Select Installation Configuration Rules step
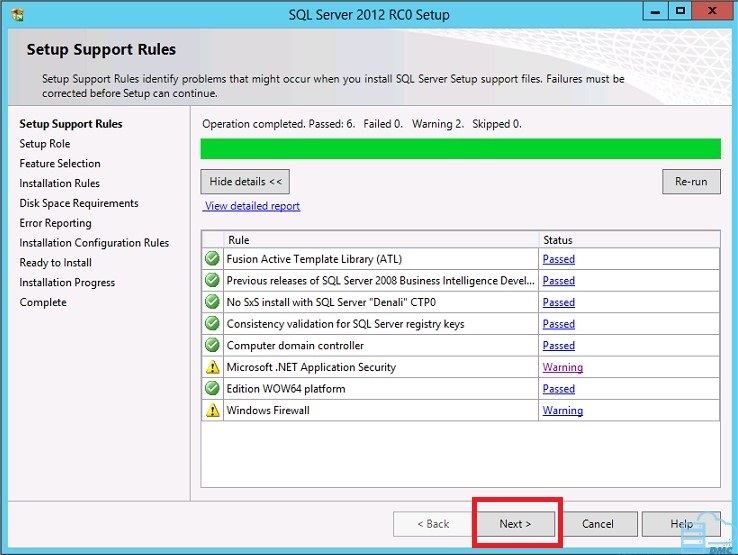Image resolution: width=738 pixels, height=555 pixels. tap(94, 243)
